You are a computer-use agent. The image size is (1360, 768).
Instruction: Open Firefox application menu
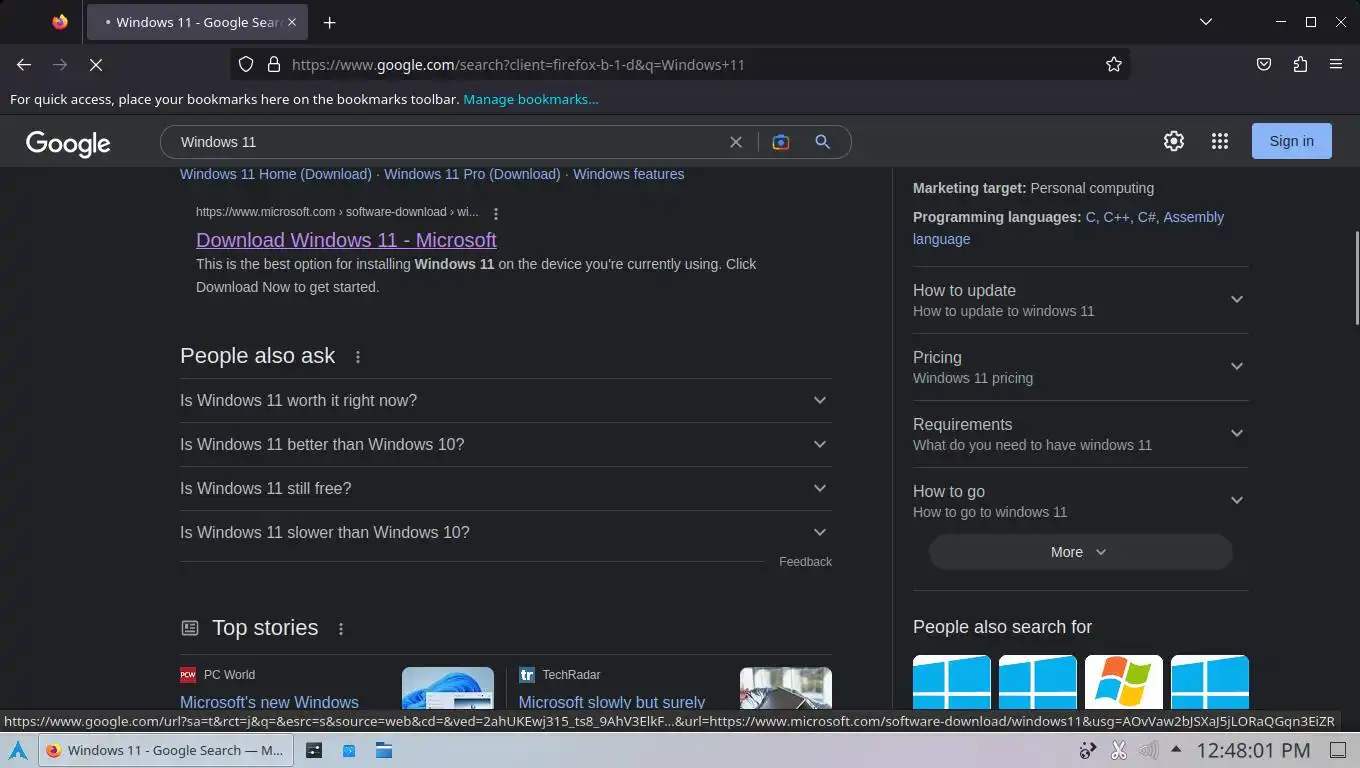[x=1336, y=64]
